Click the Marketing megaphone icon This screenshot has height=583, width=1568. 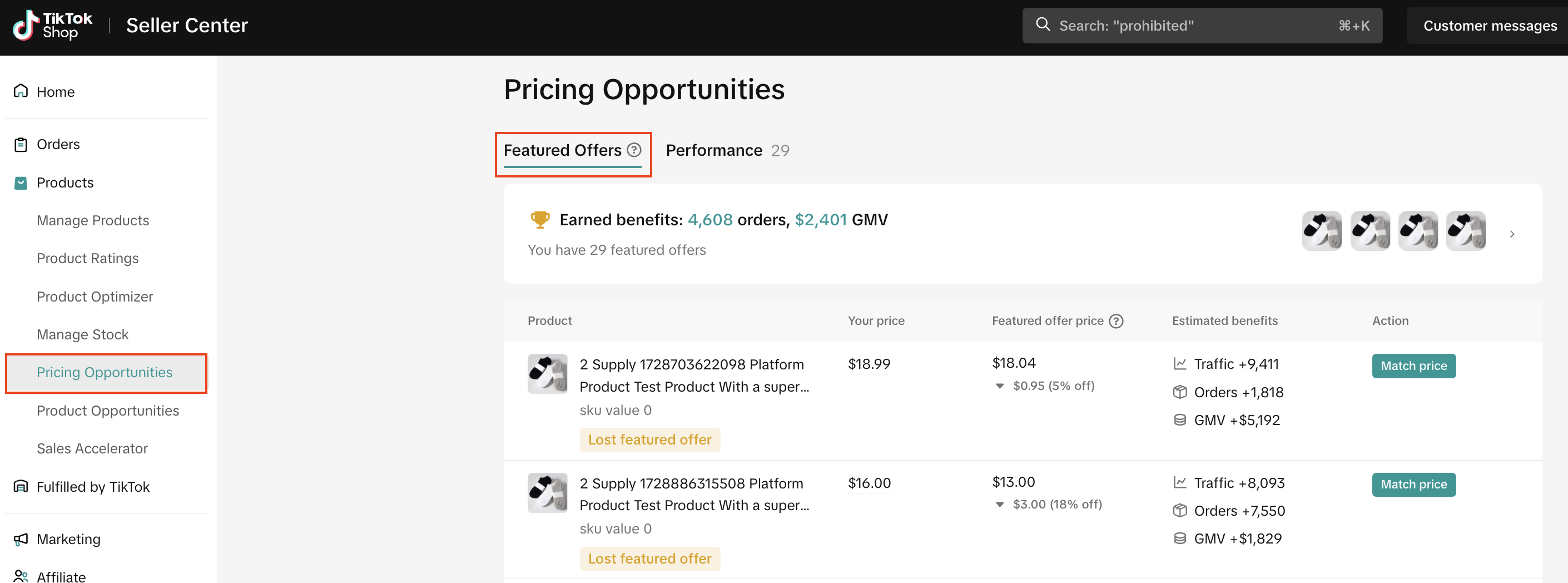point(21,538)
